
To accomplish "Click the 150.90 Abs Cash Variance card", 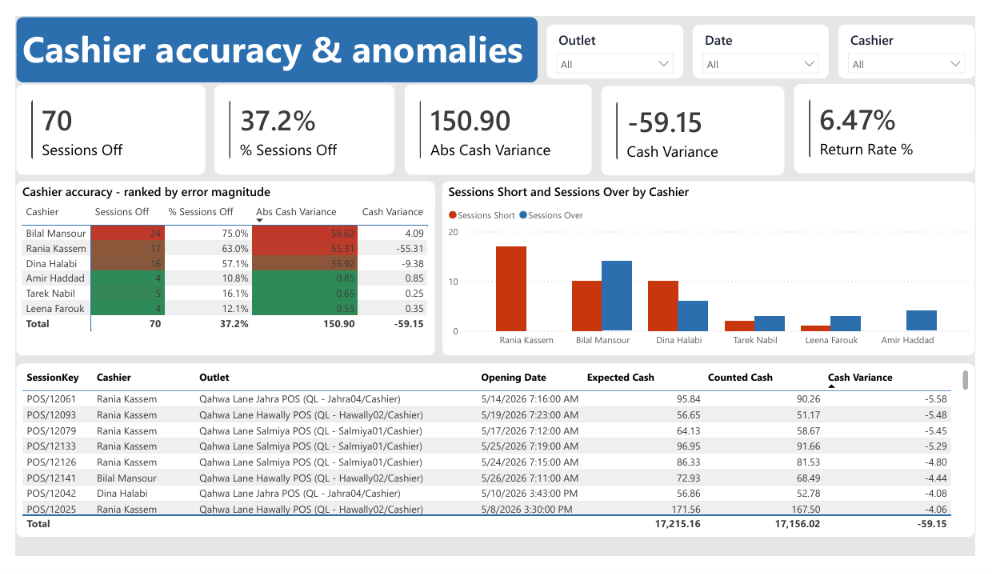I will click(x=498, y=130).
